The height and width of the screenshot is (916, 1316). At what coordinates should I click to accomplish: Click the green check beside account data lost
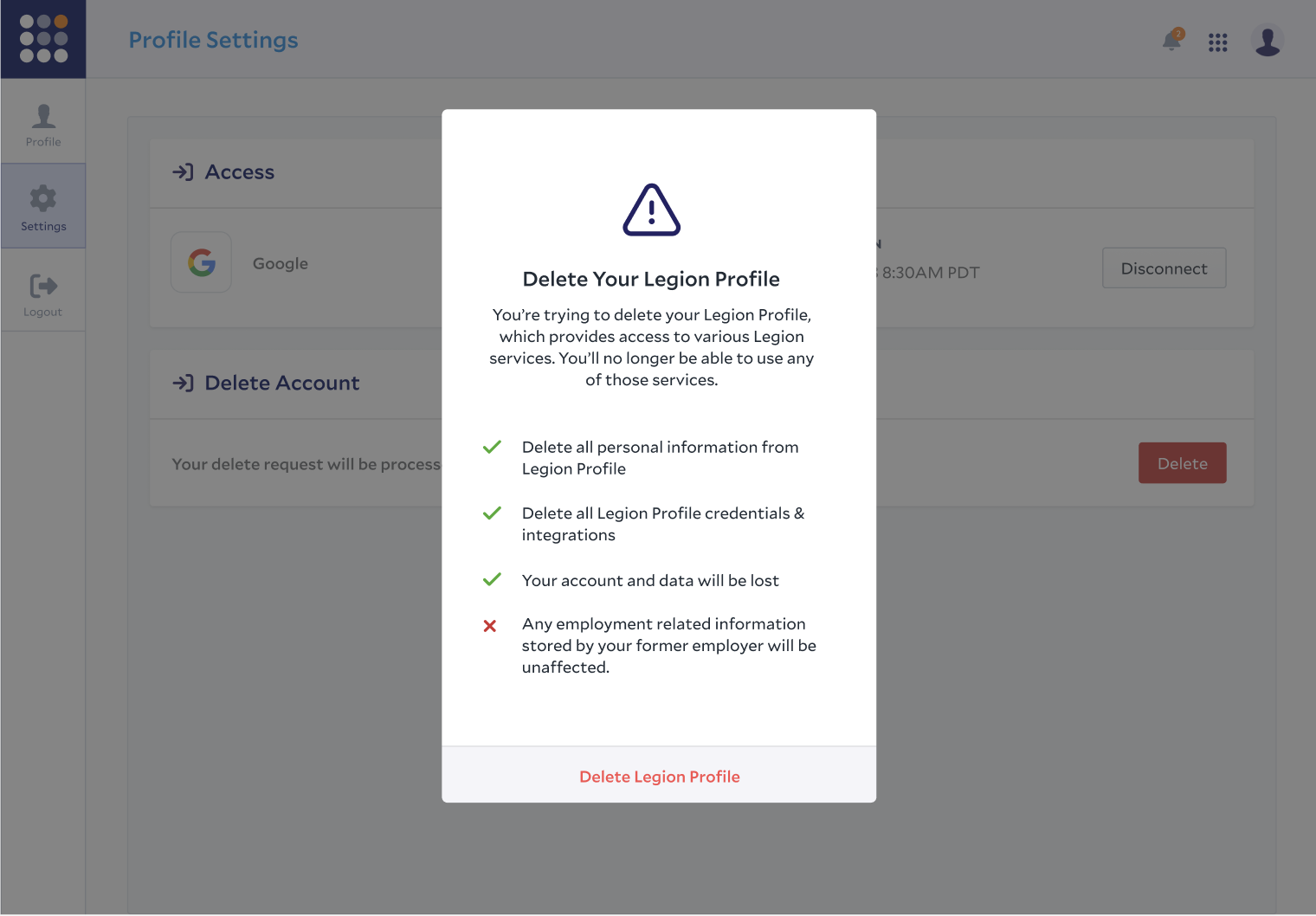coord(492,579)
